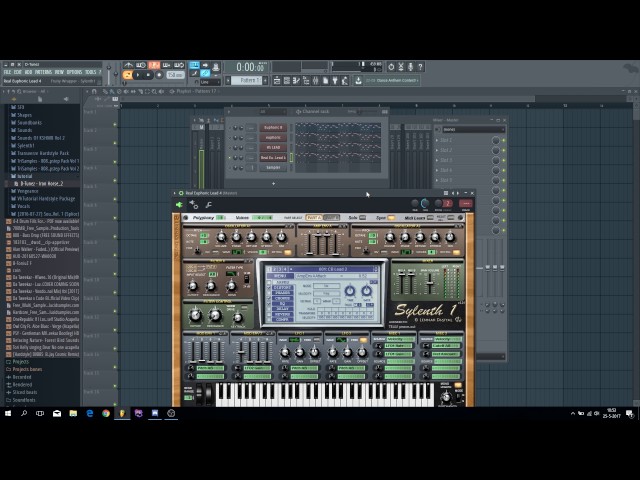Image resolution: width=640 pixels, height=480 pixels.
Task: Select PART B in Sylenth1
Action: pos(331,218)
